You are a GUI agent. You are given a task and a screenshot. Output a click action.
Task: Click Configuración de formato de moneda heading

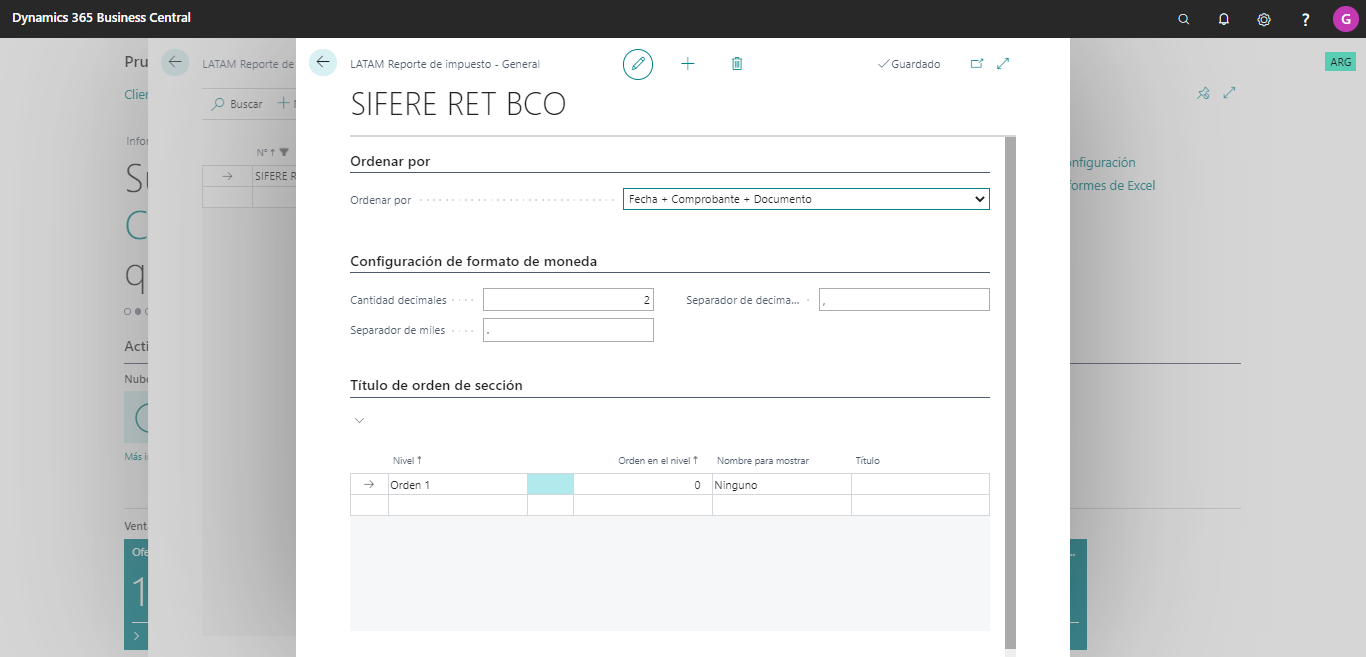pos(474,261)
